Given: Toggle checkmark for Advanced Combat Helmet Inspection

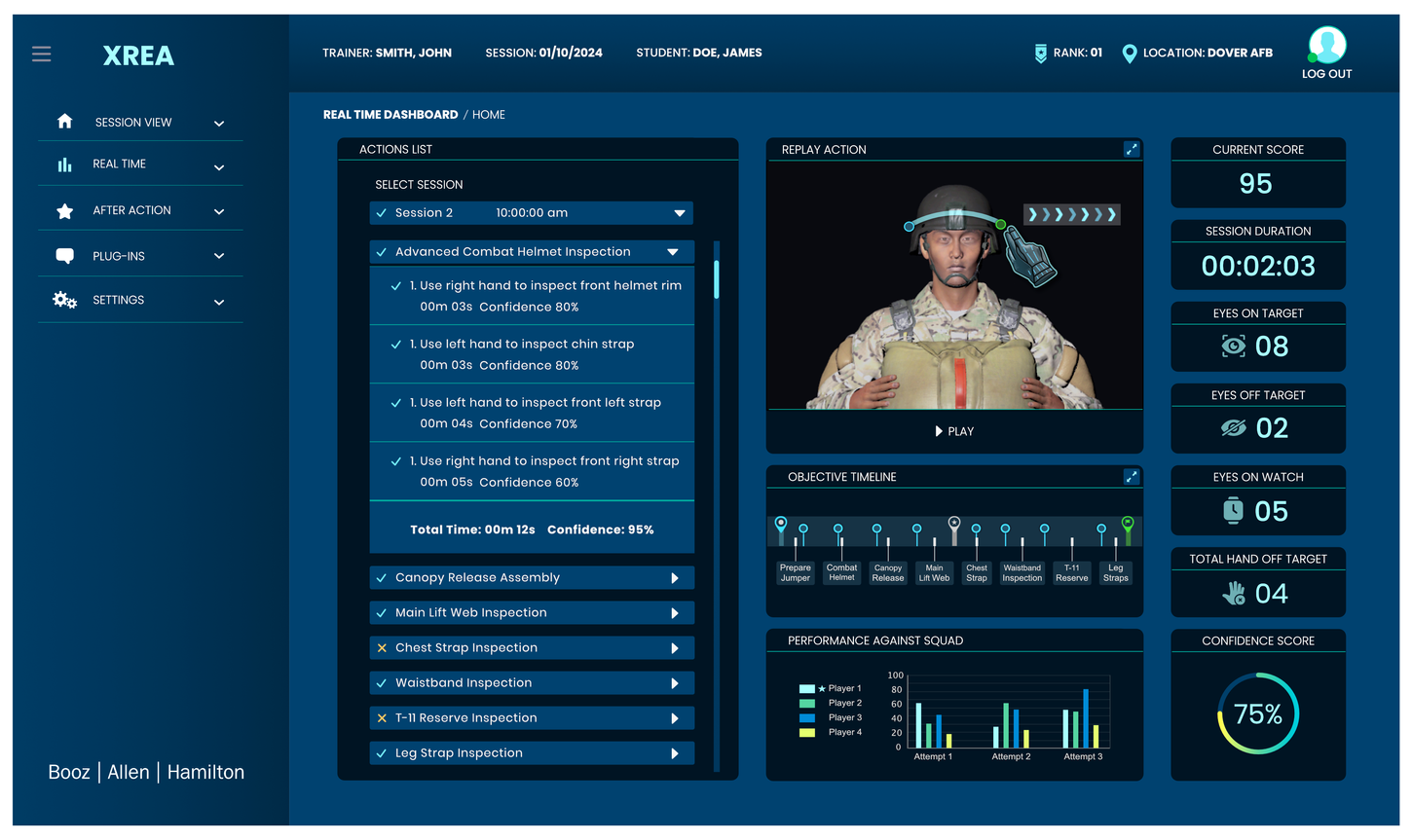Looking at the screenshot, I should 381,252.
